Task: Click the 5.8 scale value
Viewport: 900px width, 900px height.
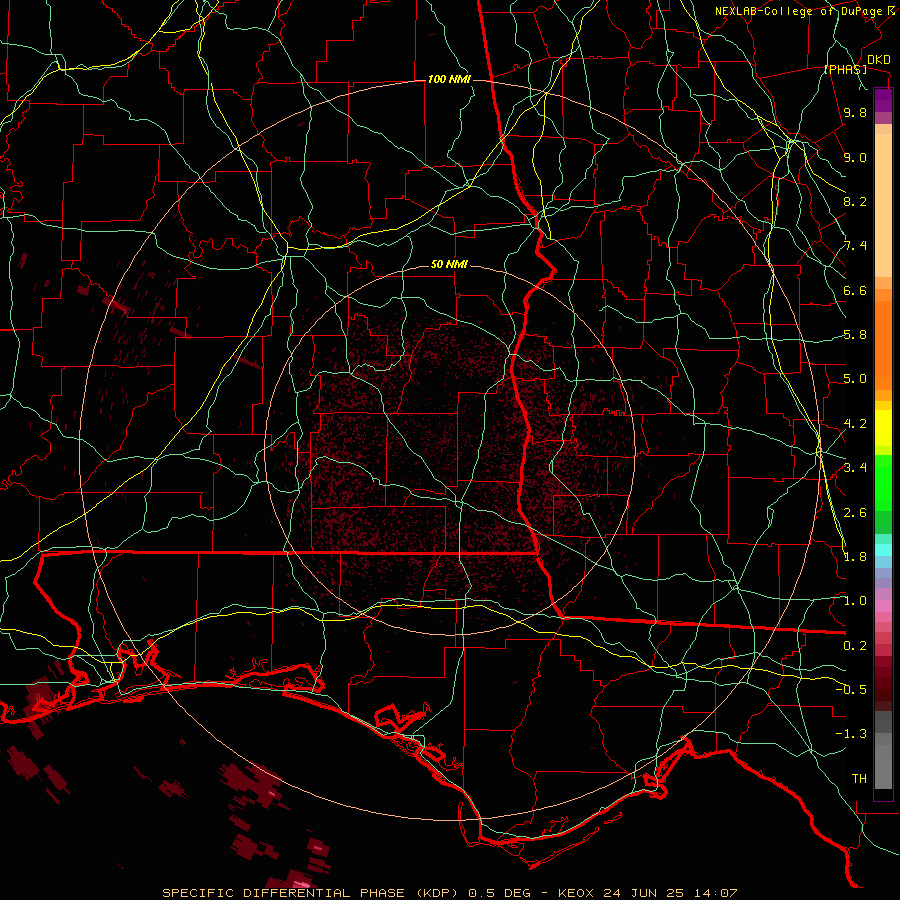Action: pos(855,335)
